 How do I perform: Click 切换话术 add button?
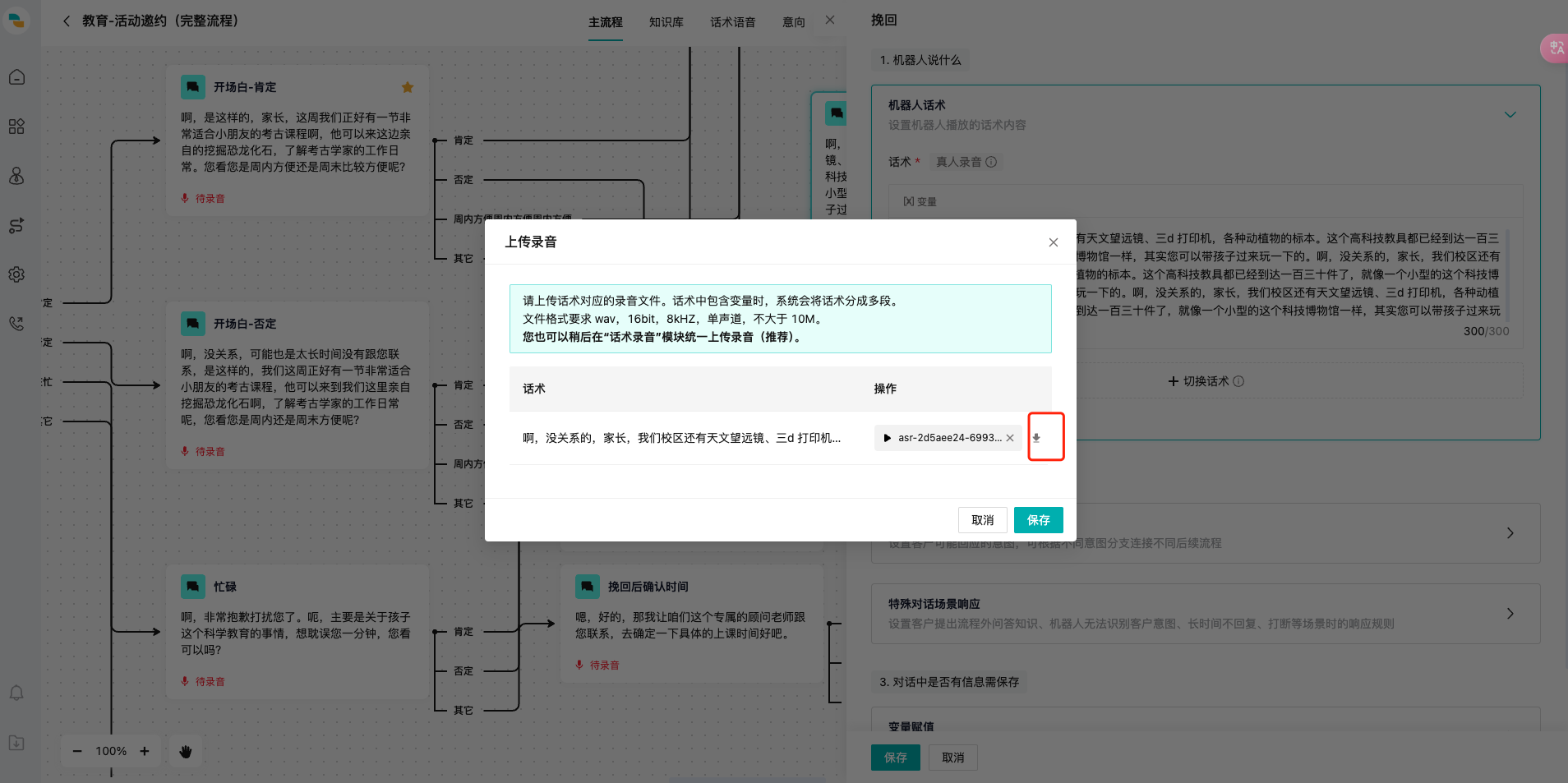1206,381
